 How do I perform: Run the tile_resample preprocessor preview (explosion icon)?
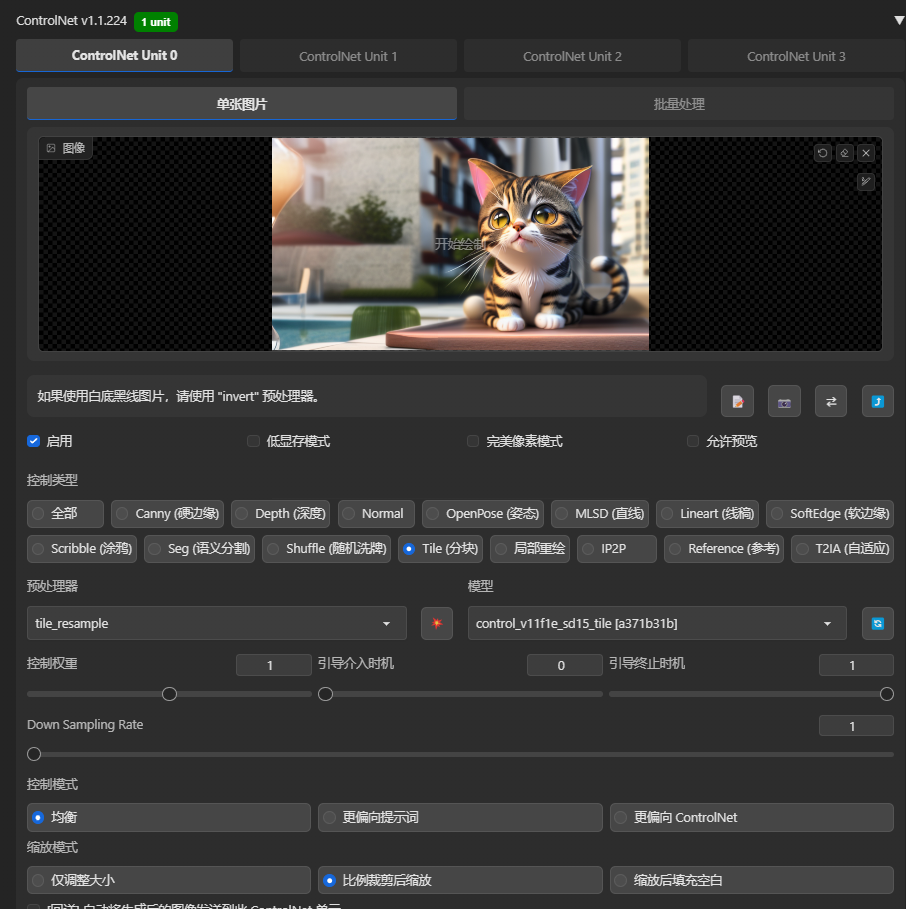(437, 623)
